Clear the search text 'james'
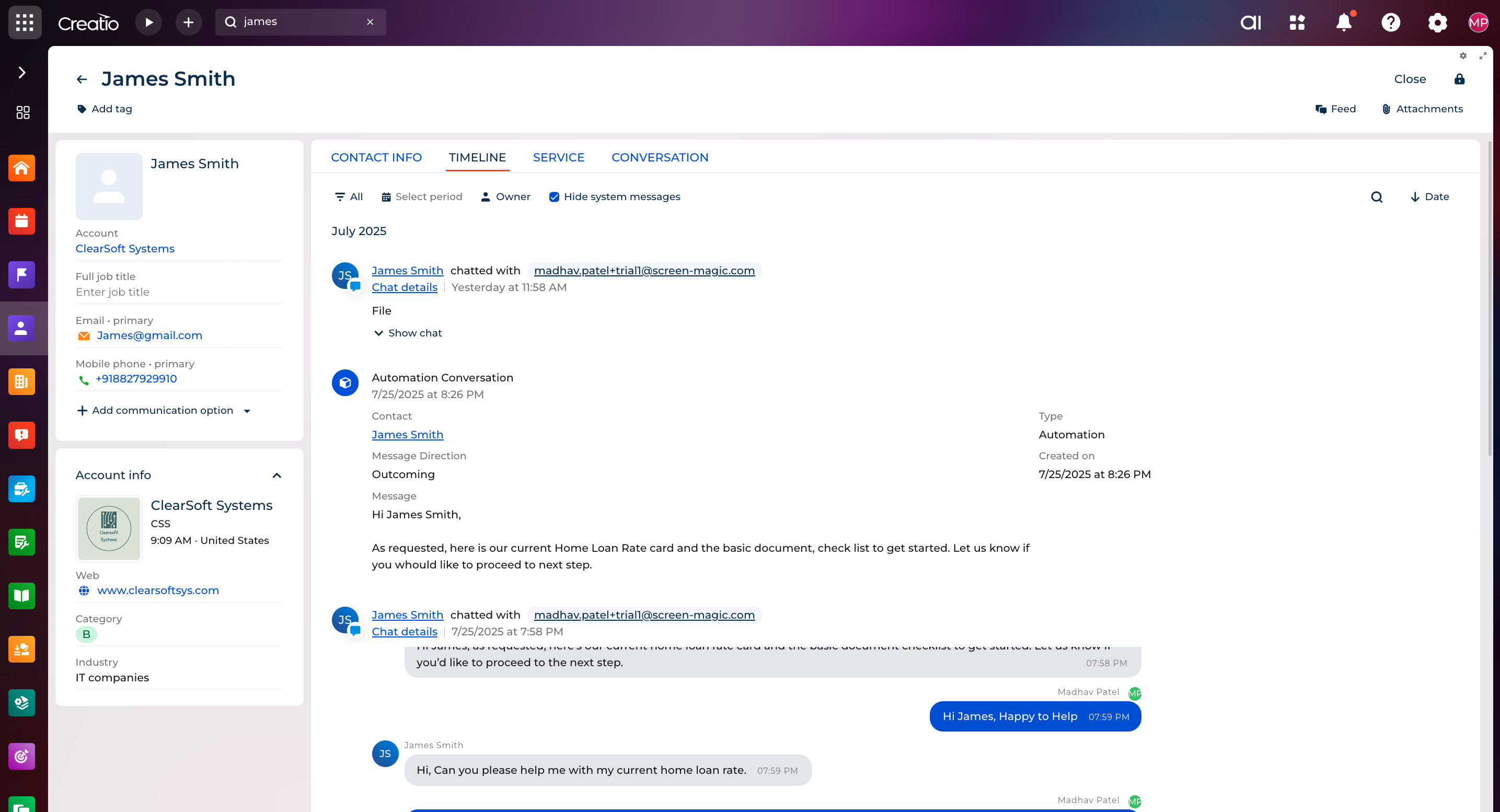 pyautogui.click(x=370, y=22)
